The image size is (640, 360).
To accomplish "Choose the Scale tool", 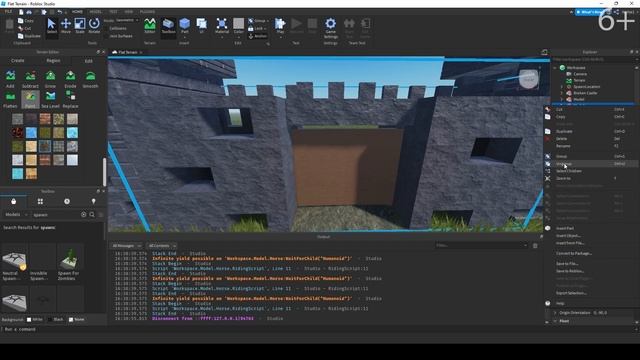I will click(80, 26).
